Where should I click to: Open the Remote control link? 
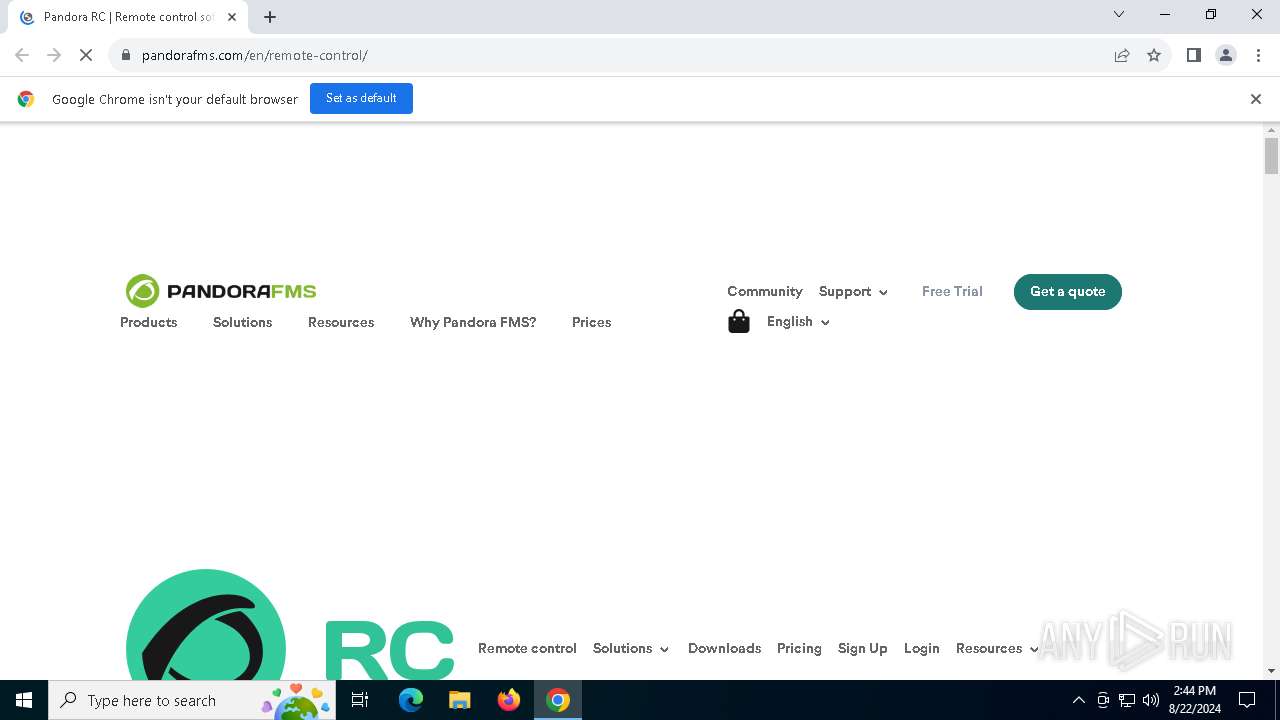coord(527,648)
